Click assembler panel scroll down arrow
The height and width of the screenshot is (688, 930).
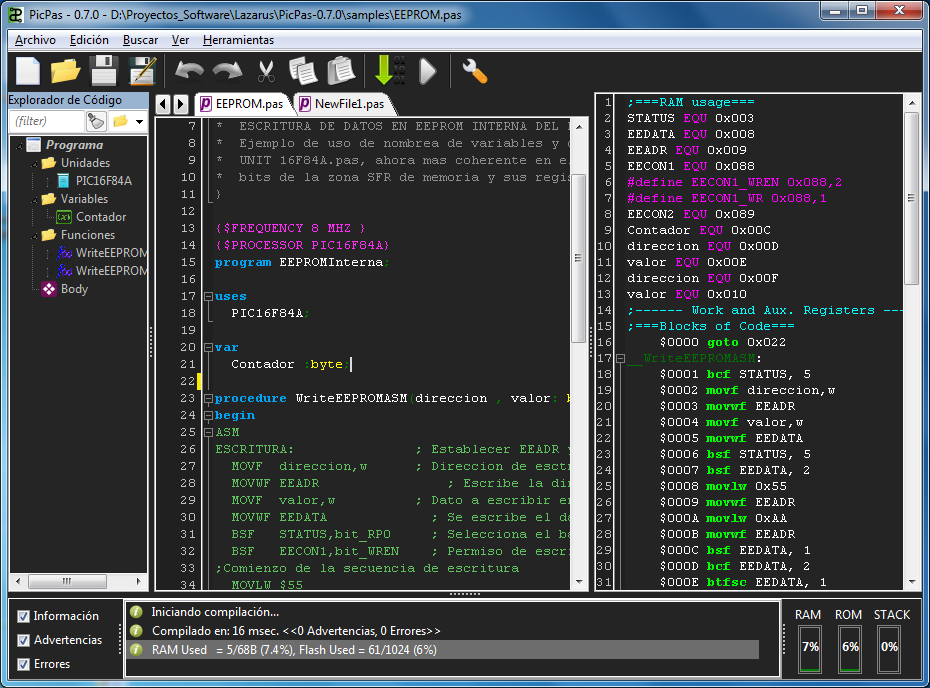(912, 582)
